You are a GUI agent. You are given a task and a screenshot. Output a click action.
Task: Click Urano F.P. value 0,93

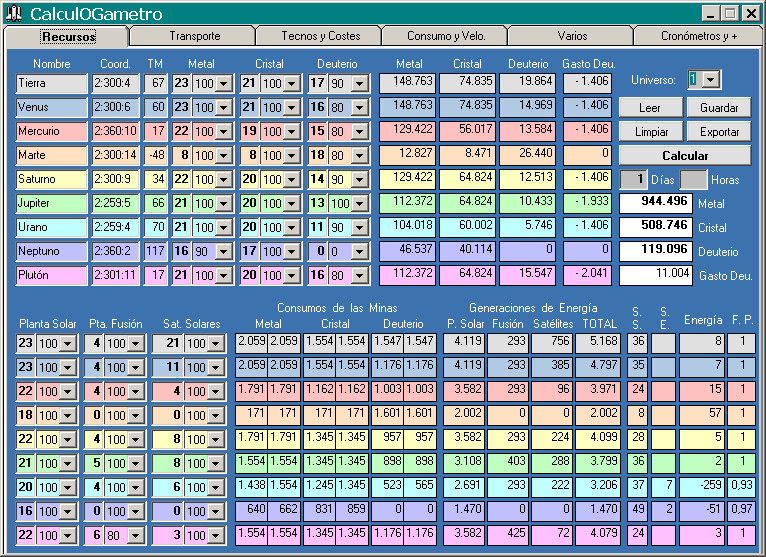pos(741,487)
